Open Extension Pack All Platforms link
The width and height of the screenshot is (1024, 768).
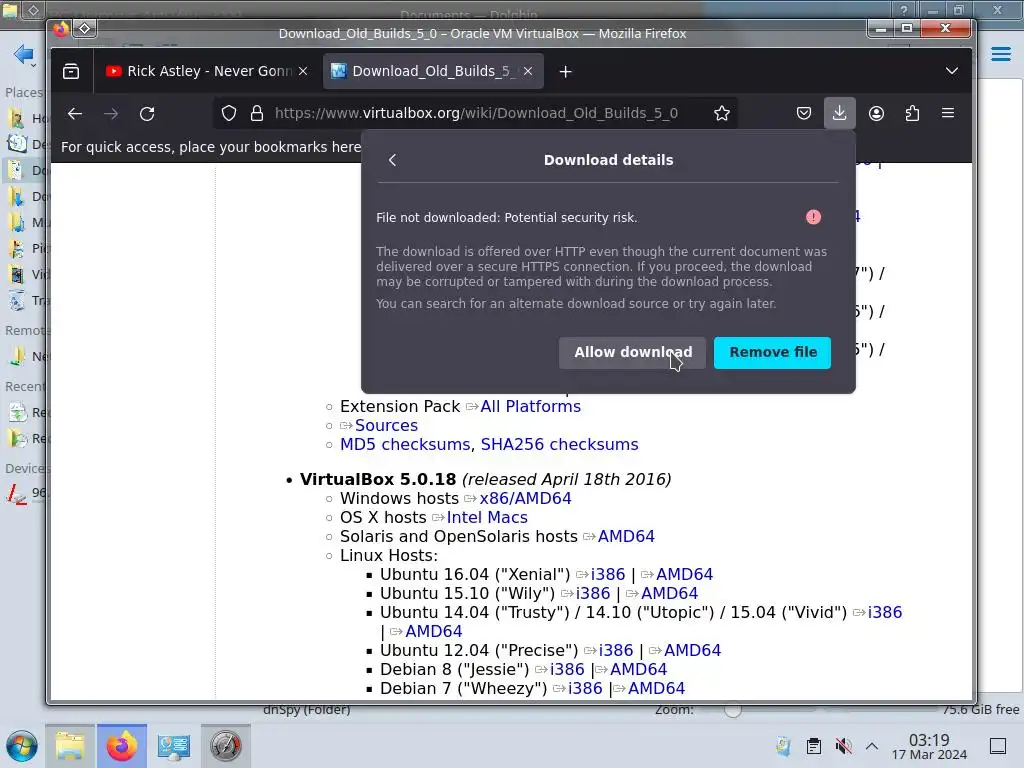tap(530, 406)
